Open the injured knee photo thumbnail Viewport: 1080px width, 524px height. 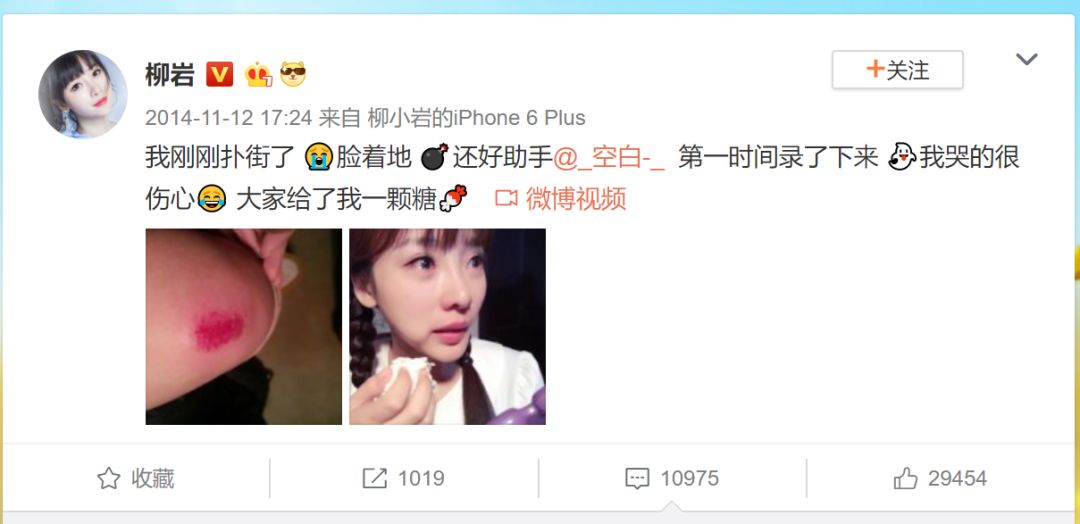pyautogui.click(x=244, y=326)
